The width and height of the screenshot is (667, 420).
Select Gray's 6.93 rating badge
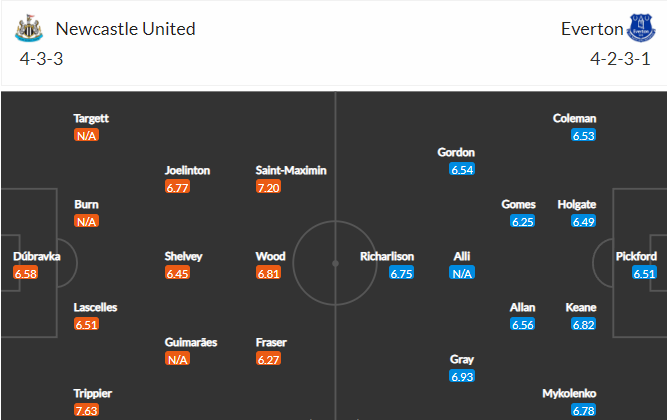tap(462, 376)
